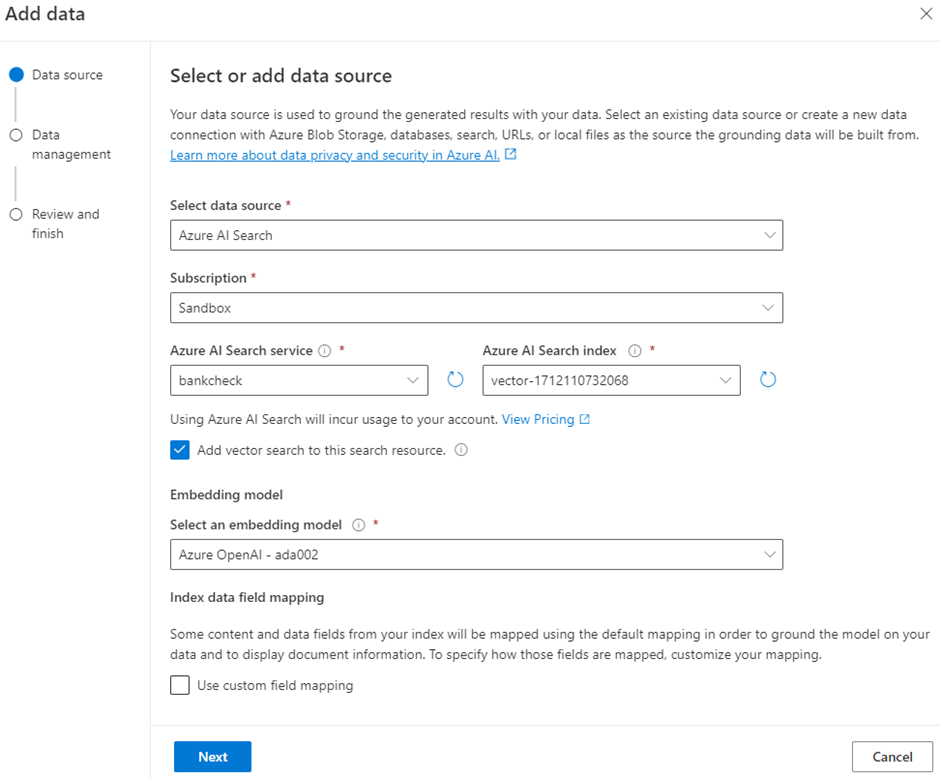Image resolution: width=940 pixels, height=778 pixels.
Task: Click the Add data dialog title
Action: point(45,14)
